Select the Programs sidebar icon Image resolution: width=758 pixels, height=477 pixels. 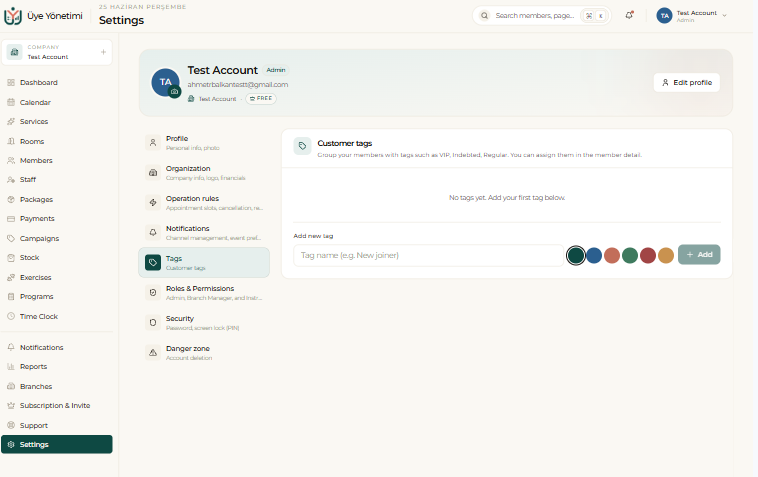point(11,297)
